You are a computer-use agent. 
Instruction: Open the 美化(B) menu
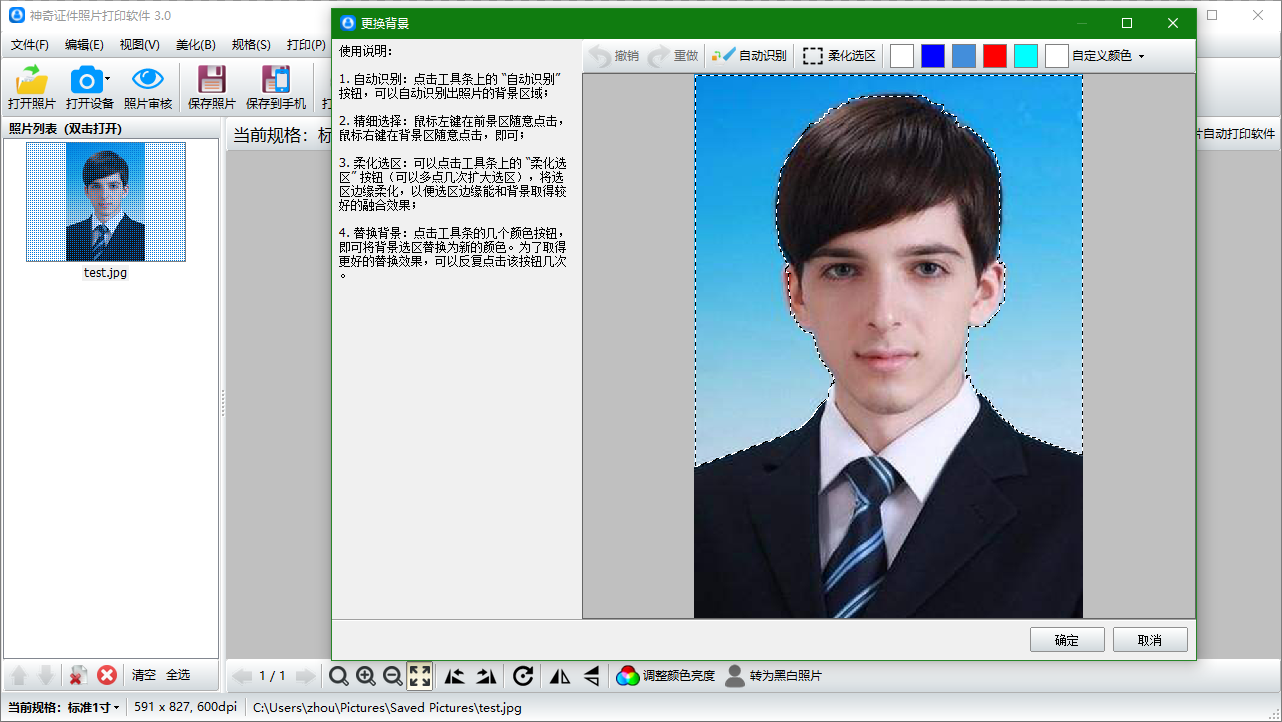click(x=195, y=45)
